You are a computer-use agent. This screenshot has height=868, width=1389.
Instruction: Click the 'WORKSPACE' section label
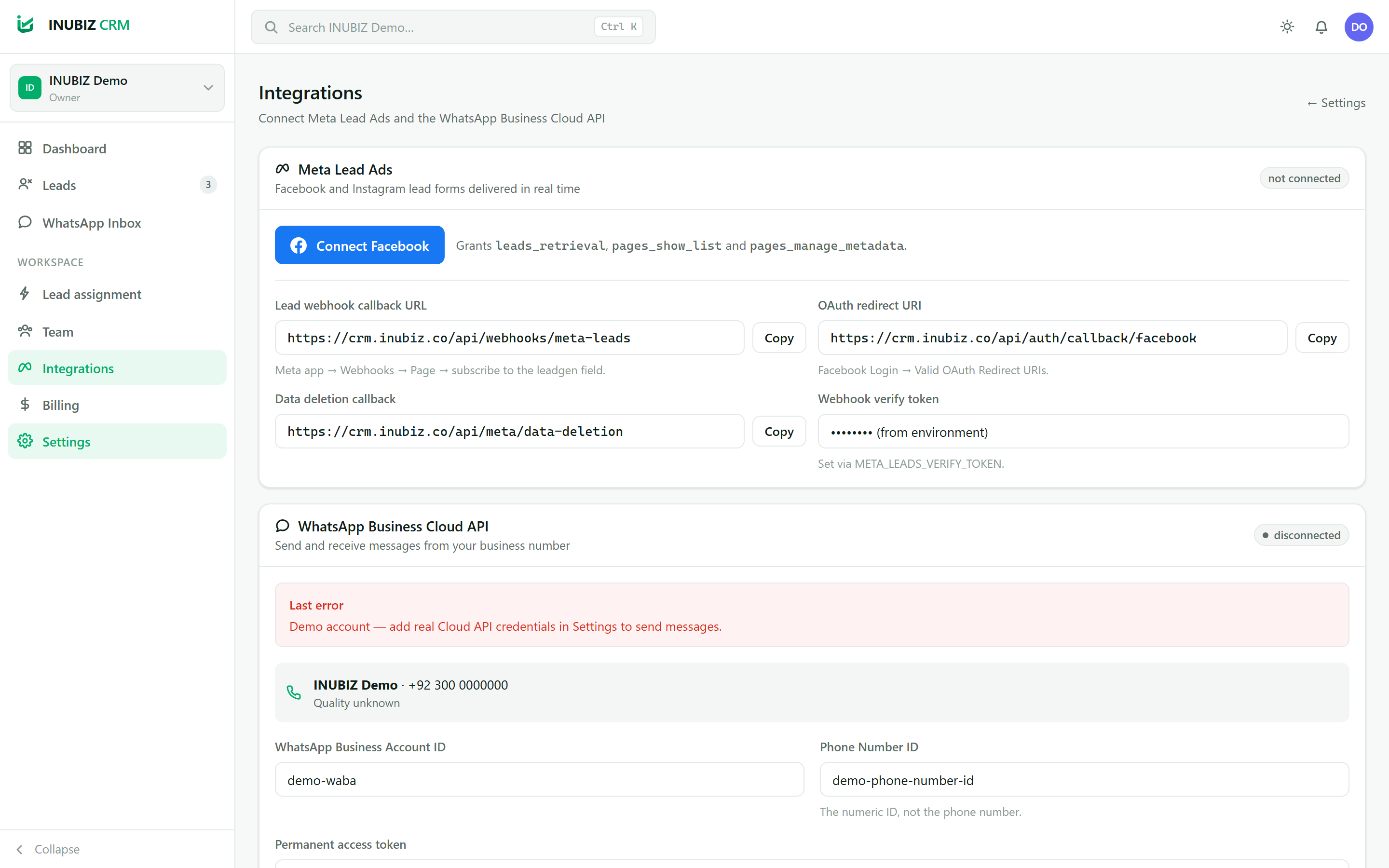[x=51, y=262]
